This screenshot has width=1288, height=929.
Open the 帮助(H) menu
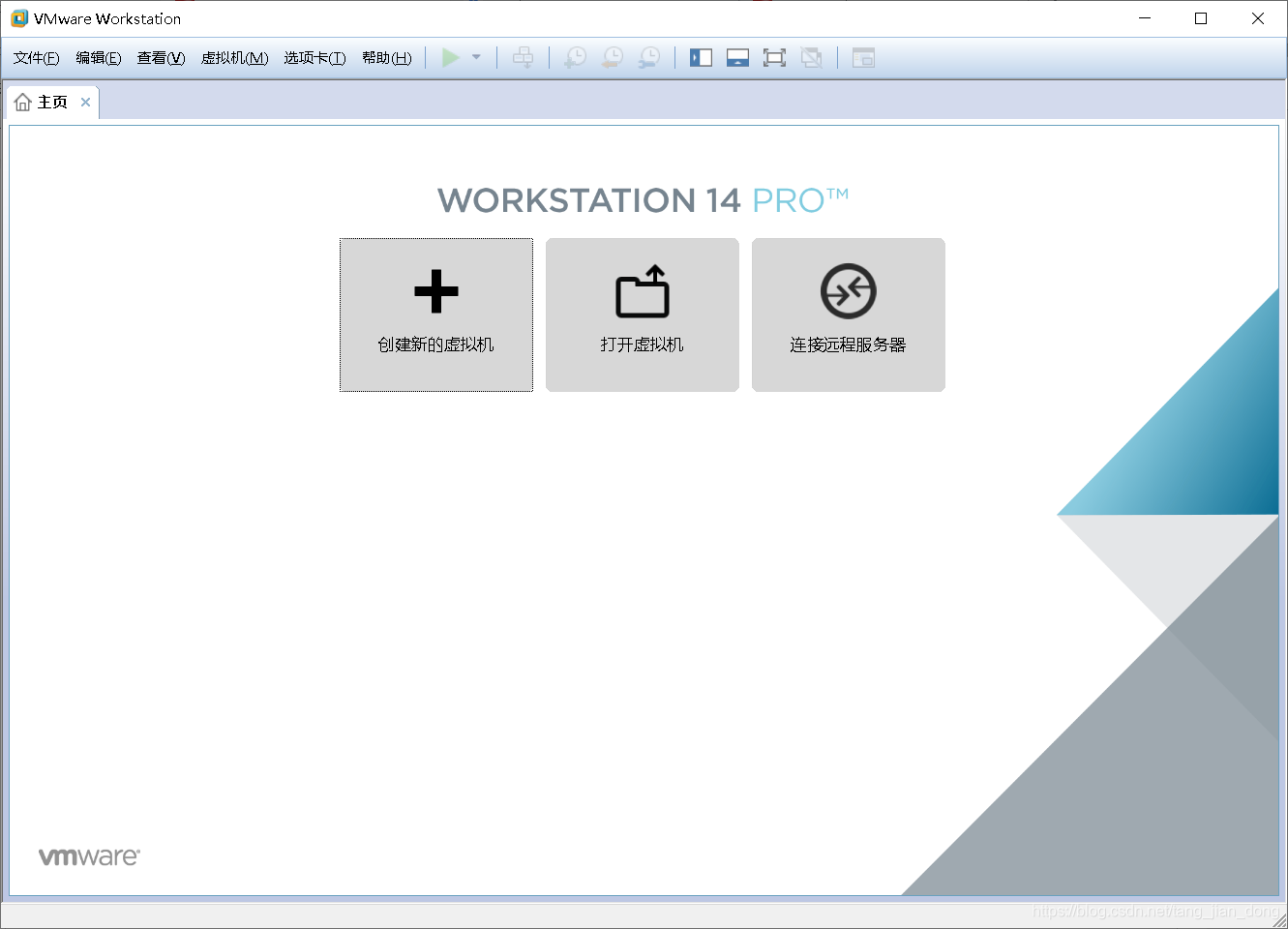coord(387,58)
